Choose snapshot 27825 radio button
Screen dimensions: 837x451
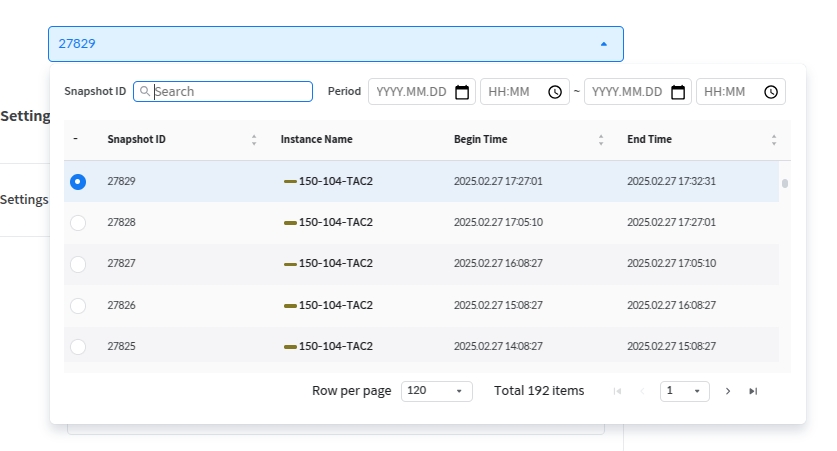(78, 346)
